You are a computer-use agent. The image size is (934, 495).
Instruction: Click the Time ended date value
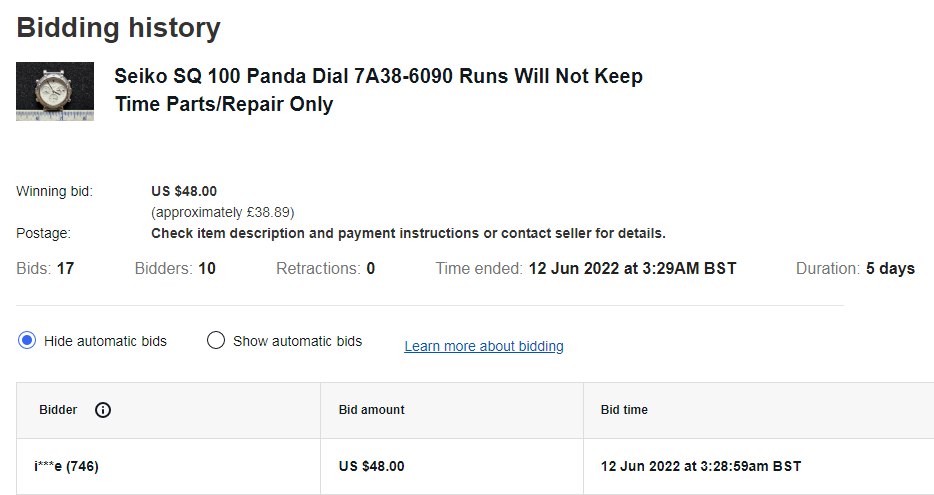pos(632,268)
